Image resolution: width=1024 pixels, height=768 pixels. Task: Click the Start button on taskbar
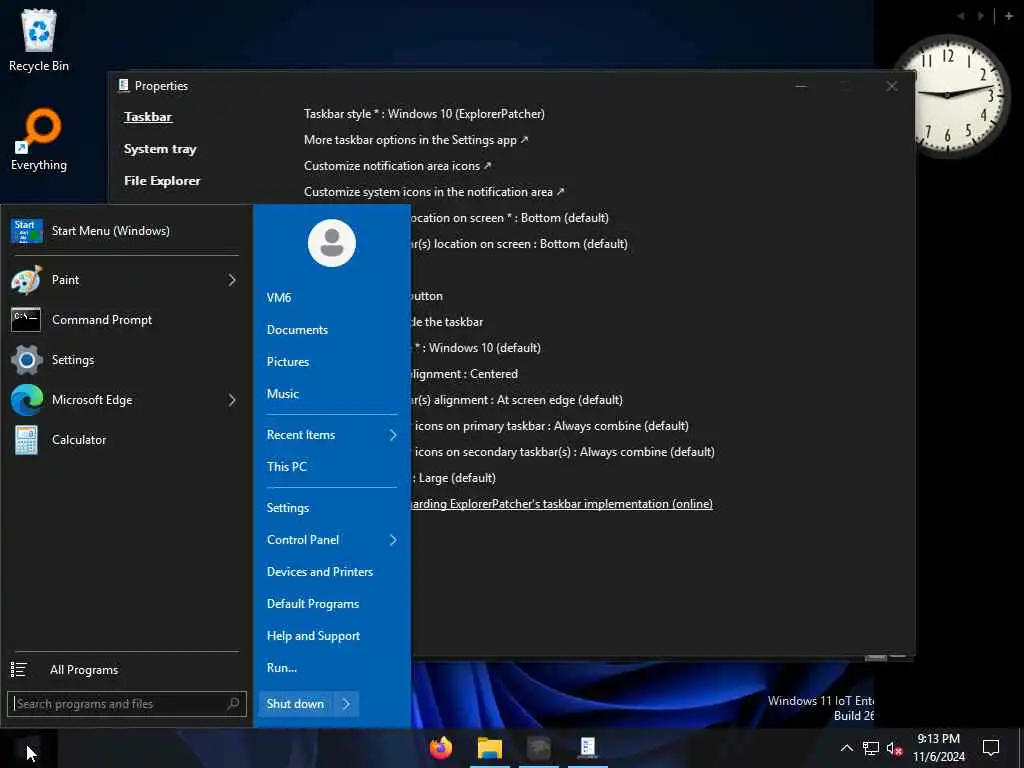29,748
